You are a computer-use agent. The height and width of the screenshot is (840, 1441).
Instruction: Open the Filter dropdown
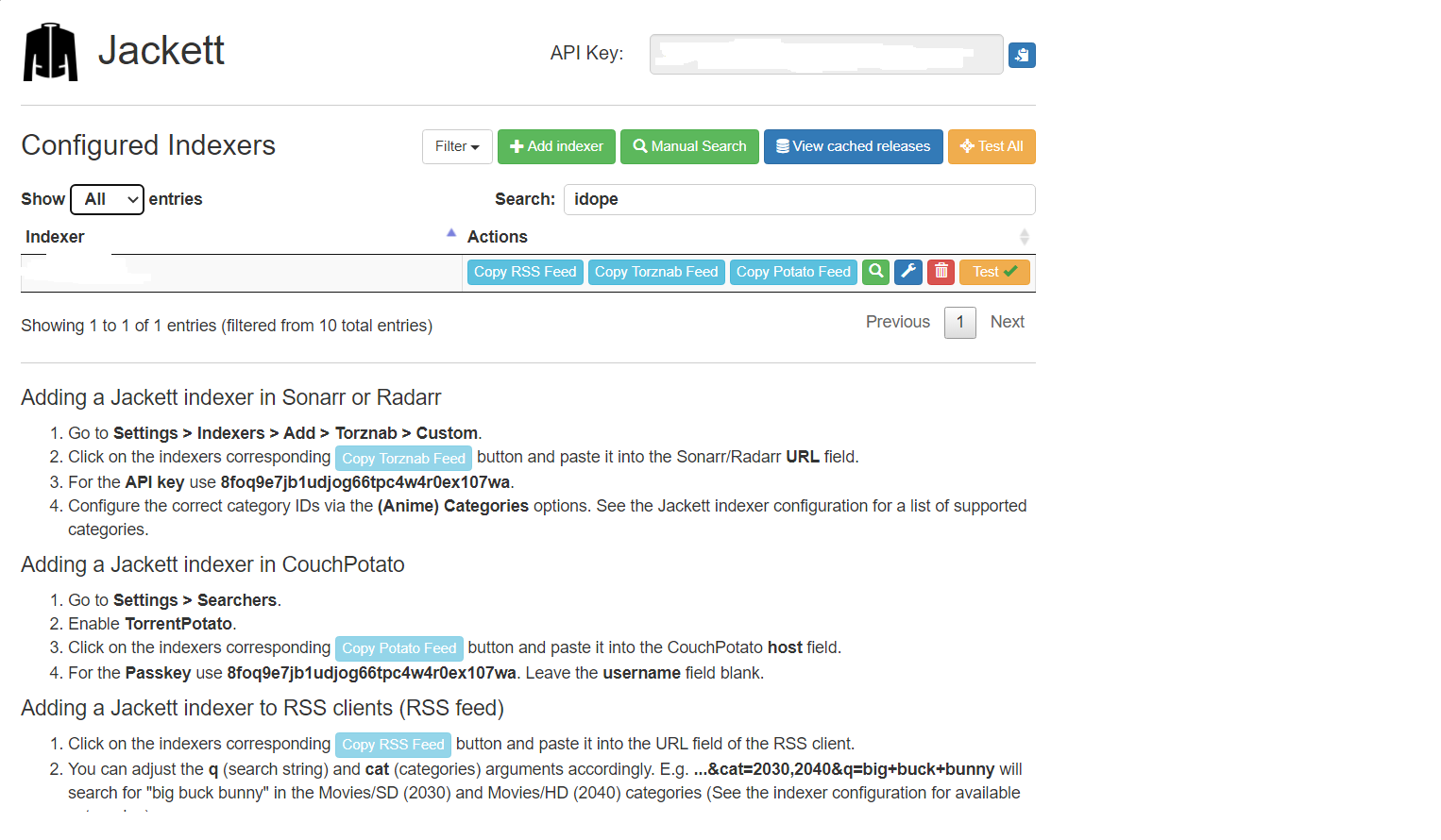[x=457, y=146]
